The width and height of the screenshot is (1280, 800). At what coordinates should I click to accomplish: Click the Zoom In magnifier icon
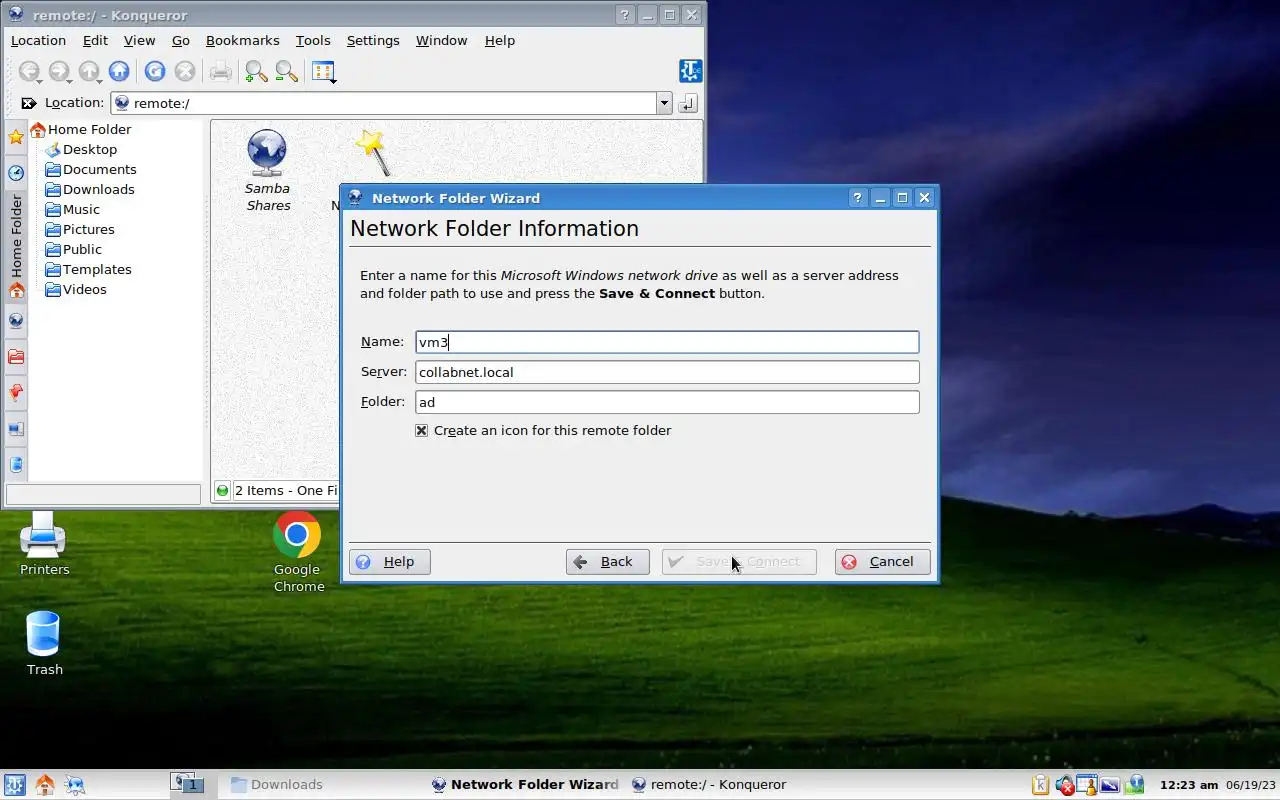pyautogui.click(x=256, y=71)
